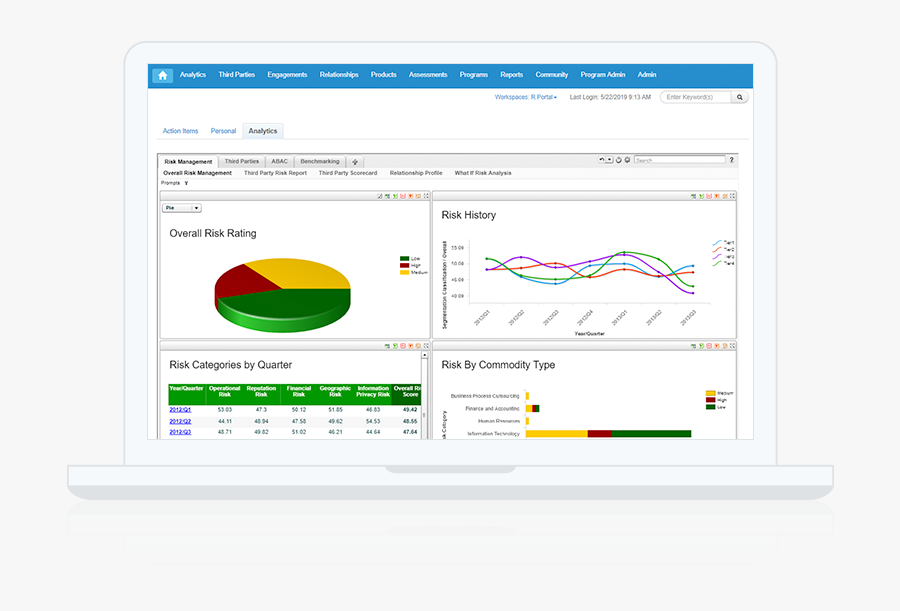The width and height of the screenshot is (900, 611).
Task: Open the Third Parties menu in top navigation
Action: [236, 75]
